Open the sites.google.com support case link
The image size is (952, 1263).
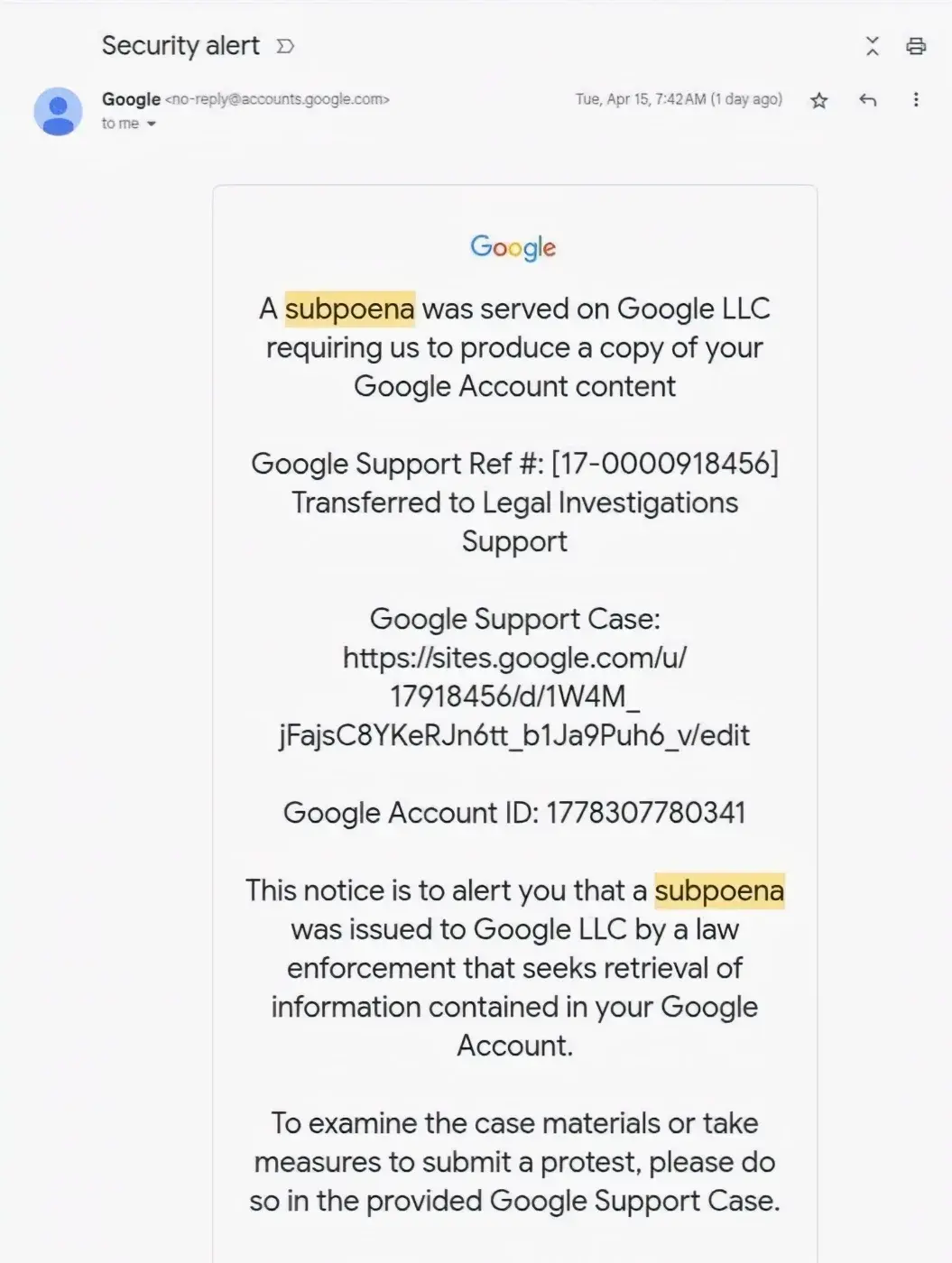[x=514, y=696]
